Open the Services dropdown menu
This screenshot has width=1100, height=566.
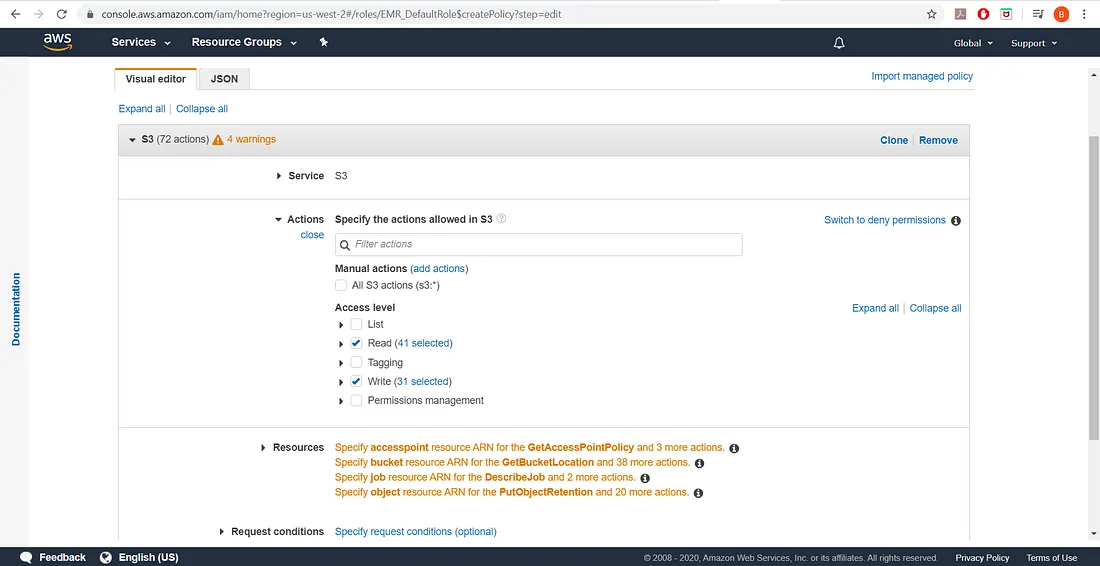[x=141, y=42]
